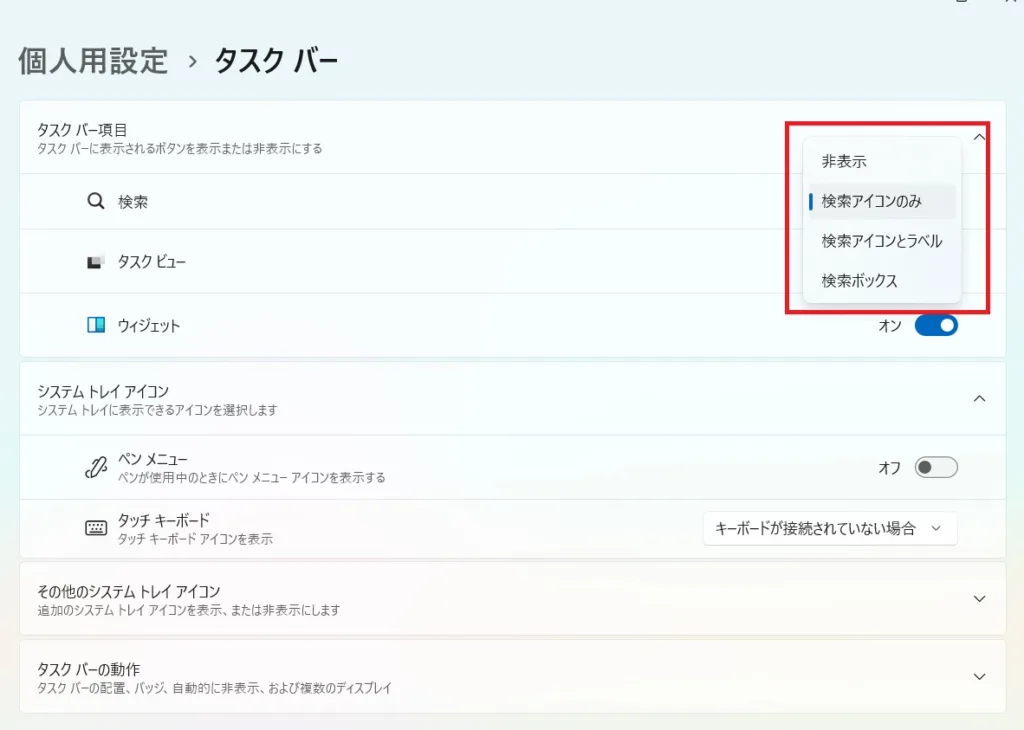Screen dimensions: 1024x730
Task: Collapse the タスク バー項目 section chevron
Action: point(980,137)
